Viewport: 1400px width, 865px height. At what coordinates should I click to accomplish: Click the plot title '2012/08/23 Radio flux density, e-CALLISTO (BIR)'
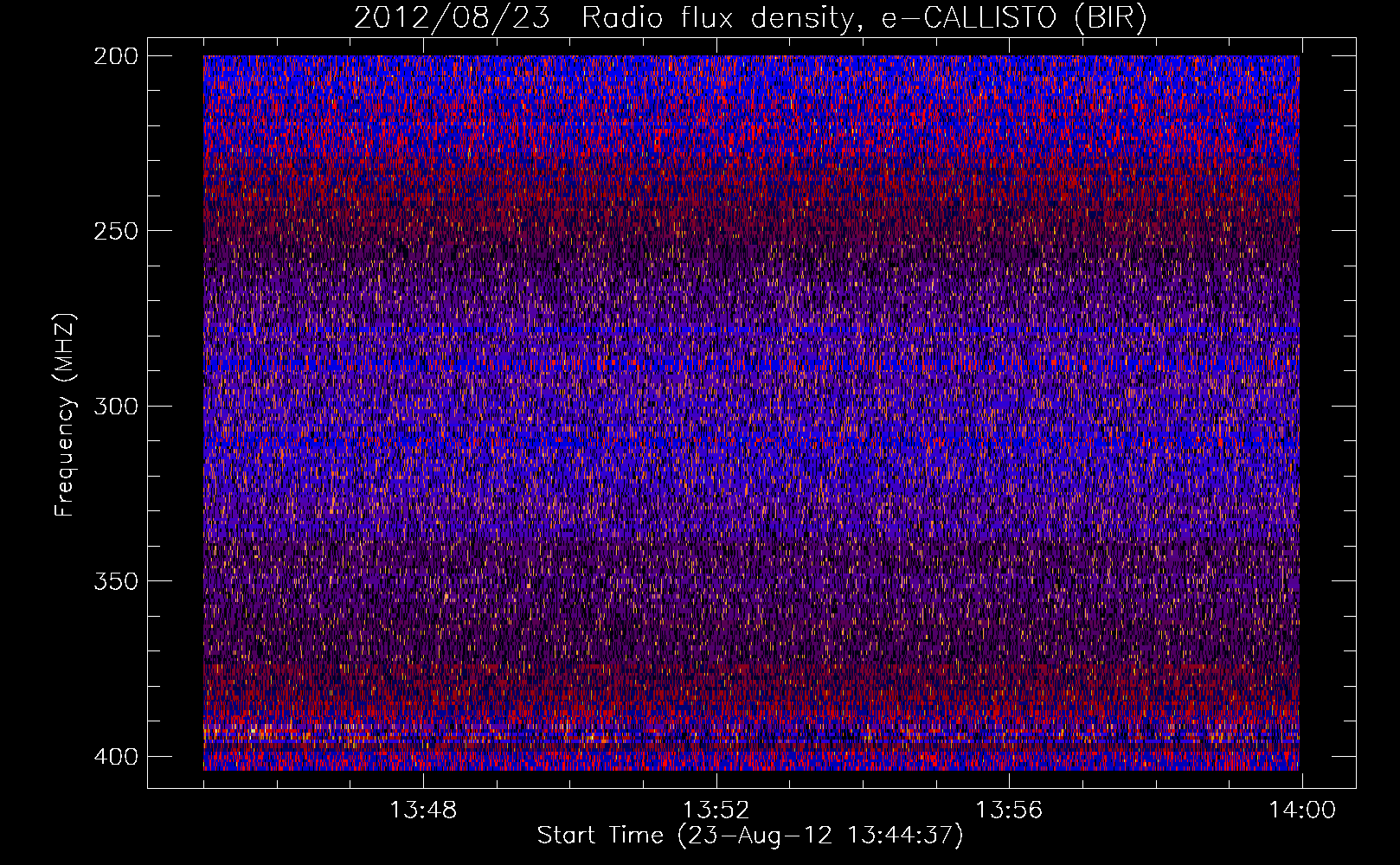coord(750,18)
